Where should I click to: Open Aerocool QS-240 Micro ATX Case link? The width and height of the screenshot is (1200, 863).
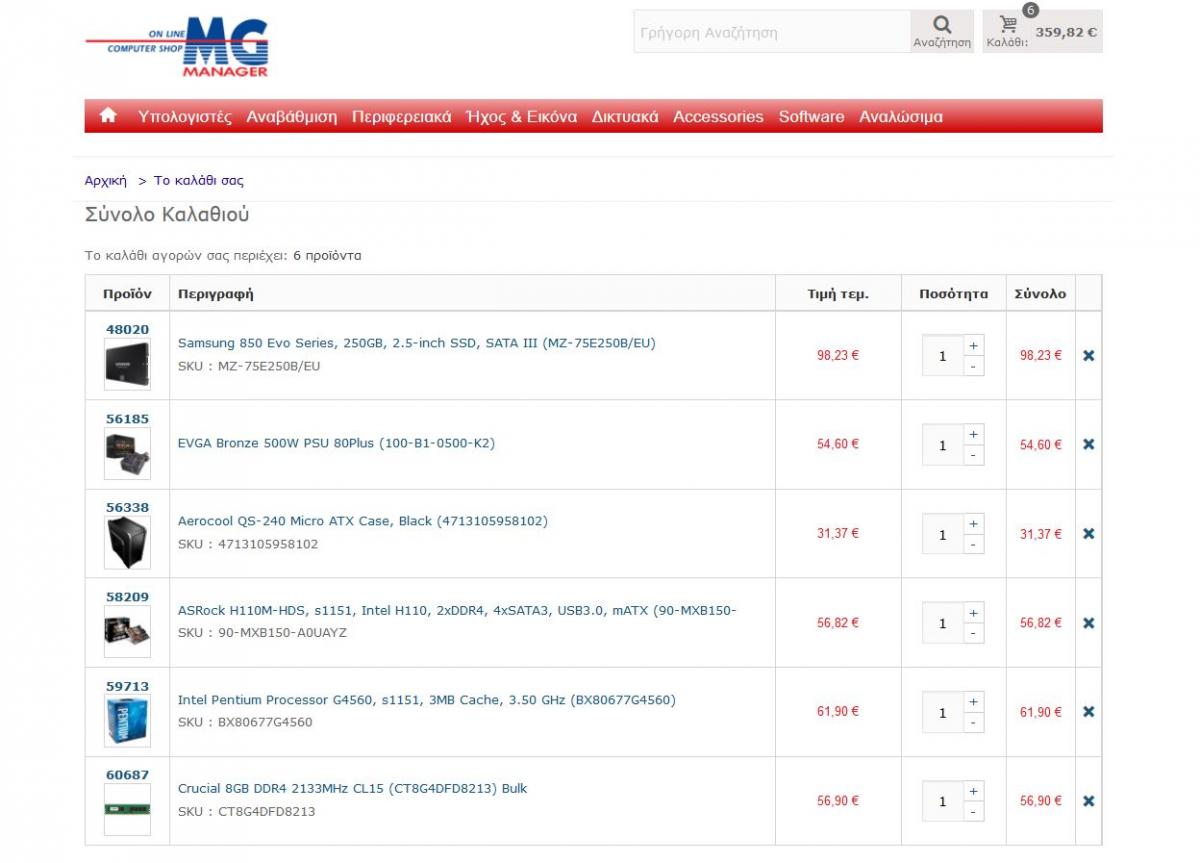(x=363, y=521)
